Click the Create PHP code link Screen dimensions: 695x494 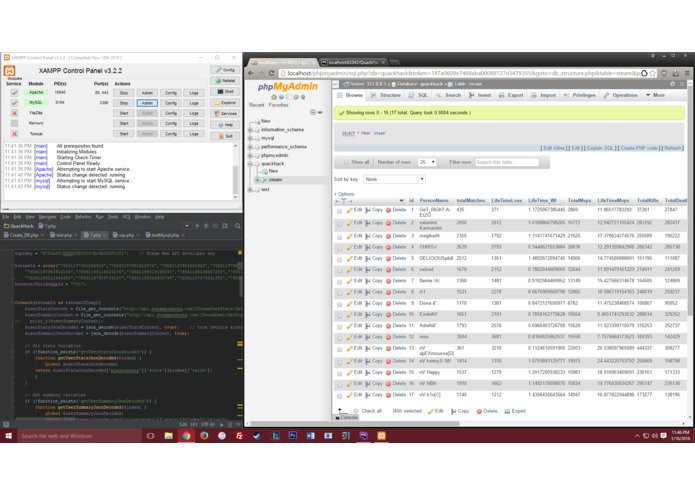[x=639, y=148]
